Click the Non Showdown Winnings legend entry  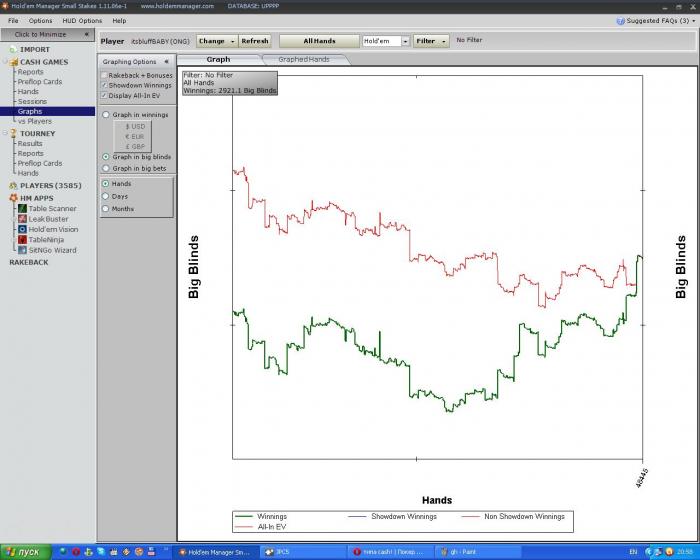tap(513, 517)
